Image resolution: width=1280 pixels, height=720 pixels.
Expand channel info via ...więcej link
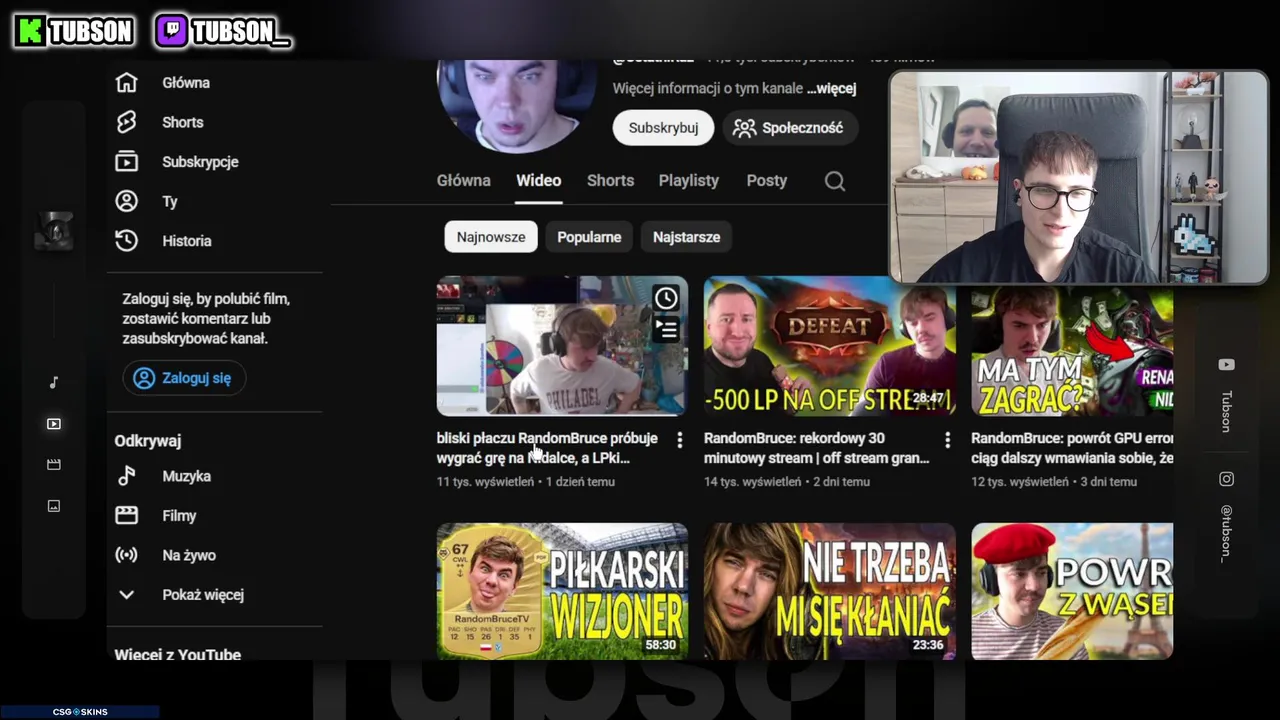[x=831, y=88]
